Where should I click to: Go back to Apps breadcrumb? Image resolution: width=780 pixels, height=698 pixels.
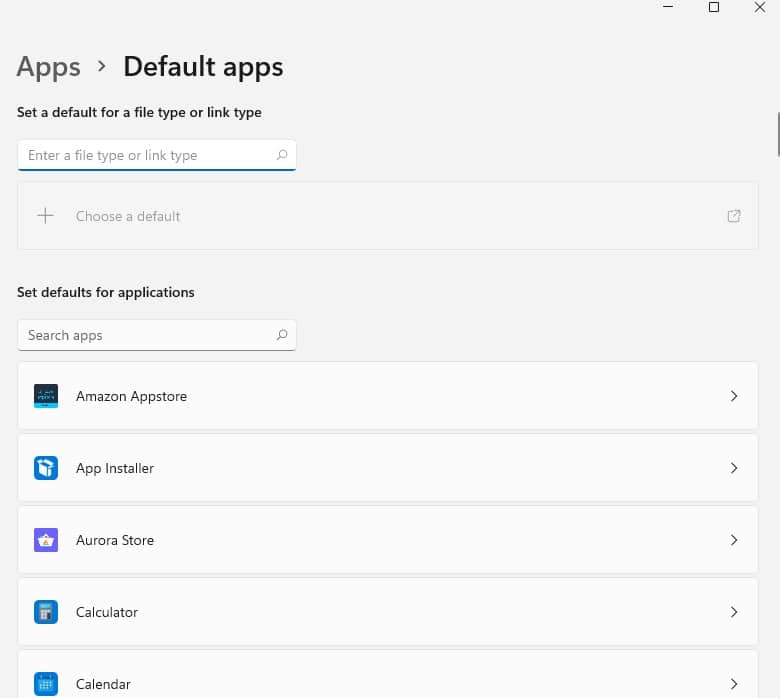pyautogui.click(x=48, y=67)
